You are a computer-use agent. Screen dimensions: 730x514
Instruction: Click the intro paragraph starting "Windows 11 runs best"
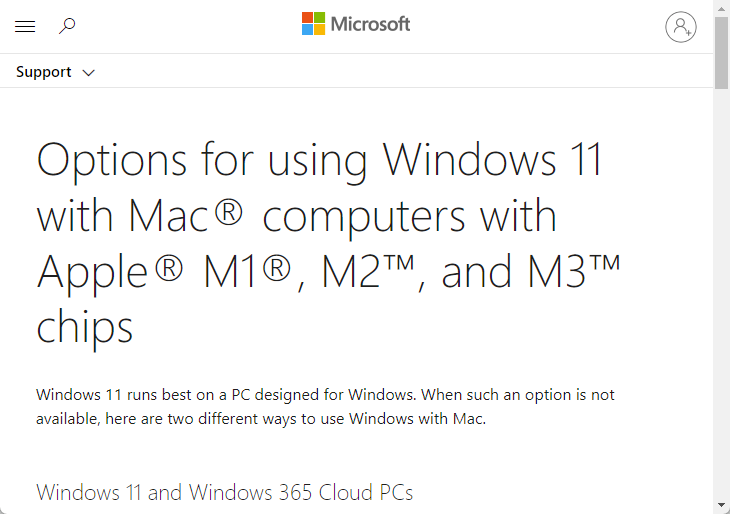(x=325, y=407)
